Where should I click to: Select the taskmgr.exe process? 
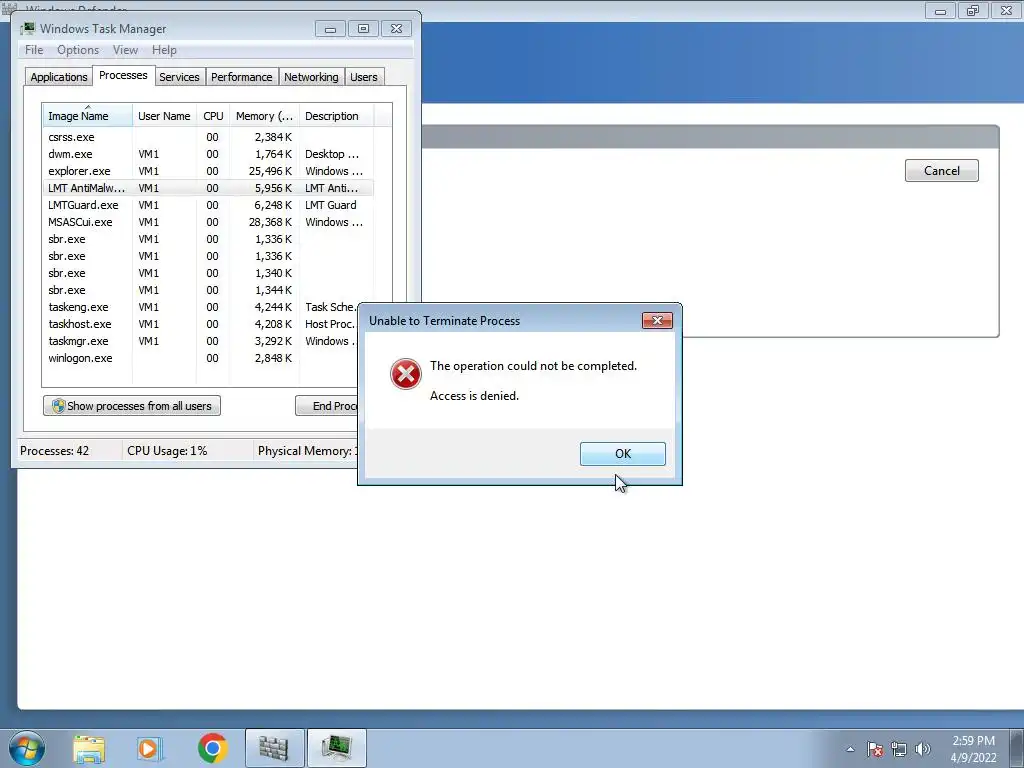pos(200,341)
